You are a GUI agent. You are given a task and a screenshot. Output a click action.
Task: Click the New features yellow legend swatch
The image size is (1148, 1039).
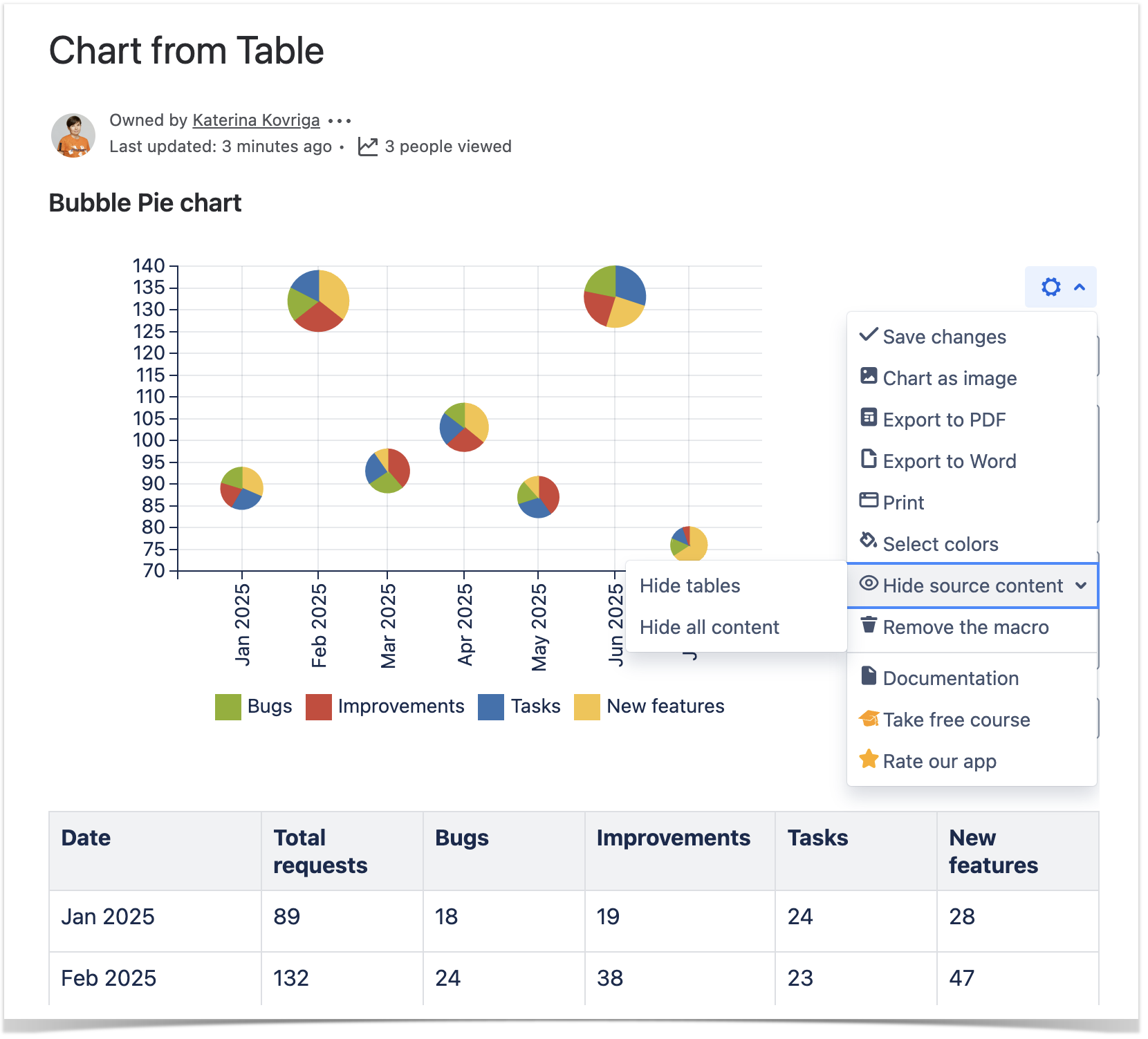click(x=586, y=707)
